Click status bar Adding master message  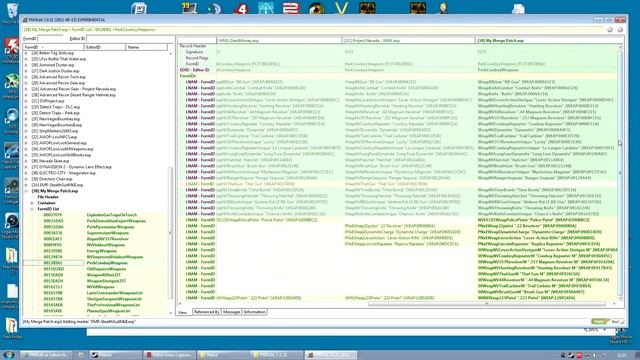[80, 322]
